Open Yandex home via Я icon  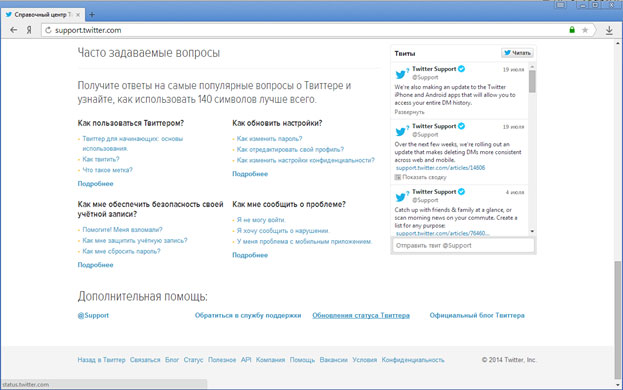pos(29,30)
